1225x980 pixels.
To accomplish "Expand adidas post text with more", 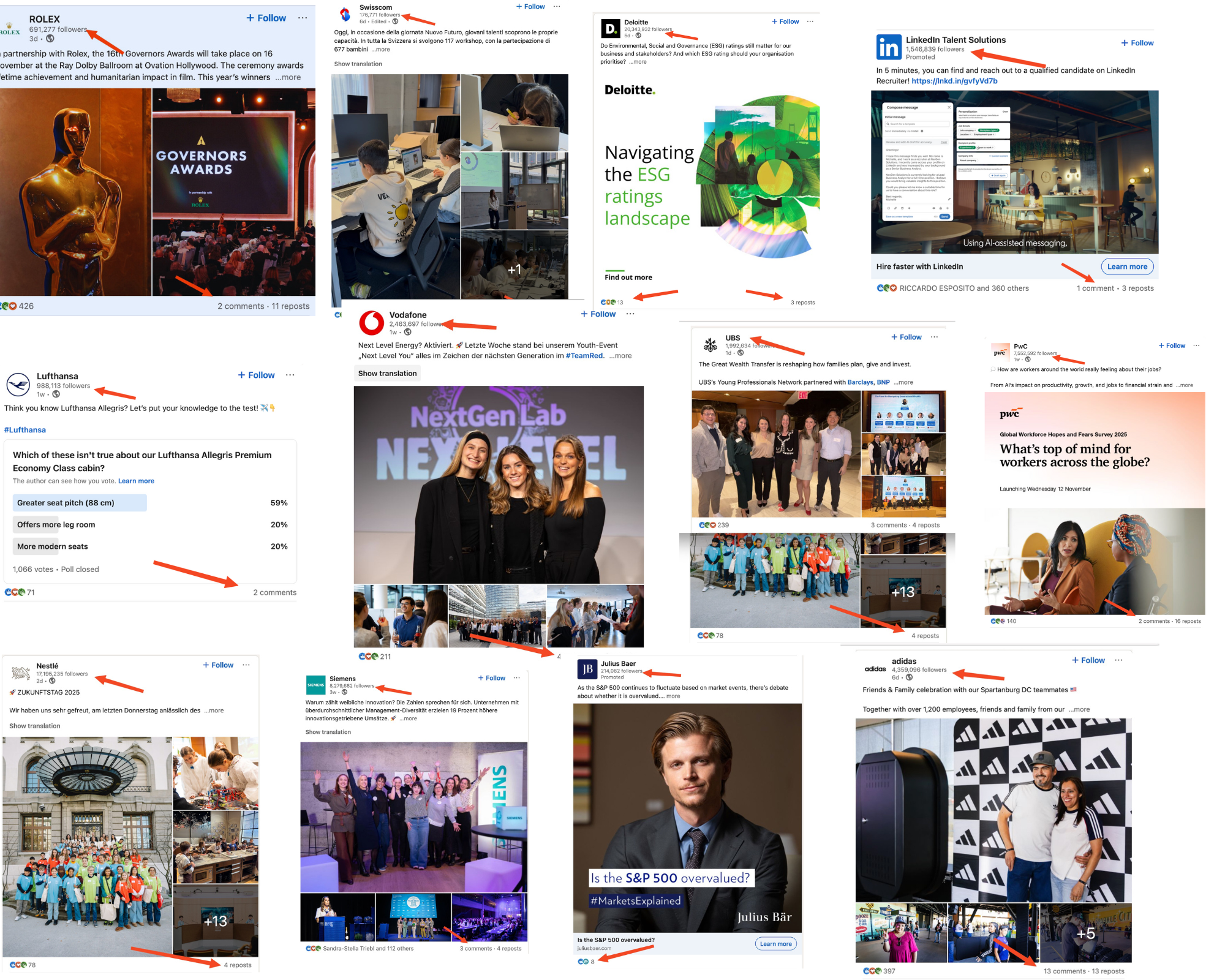I will coord(1079,709).
